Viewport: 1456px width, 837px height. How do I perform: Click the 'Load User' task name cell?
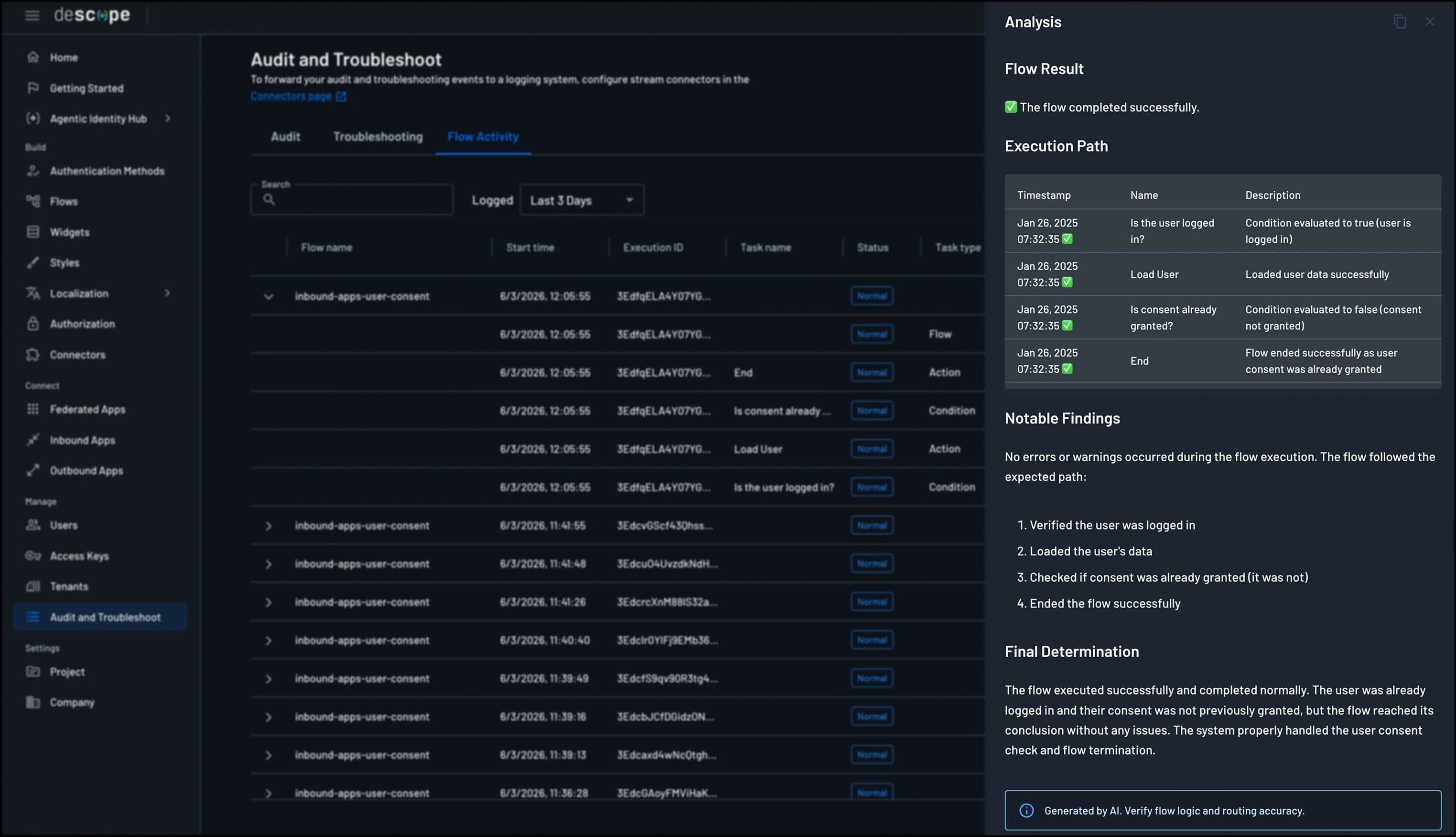(758, 449)
